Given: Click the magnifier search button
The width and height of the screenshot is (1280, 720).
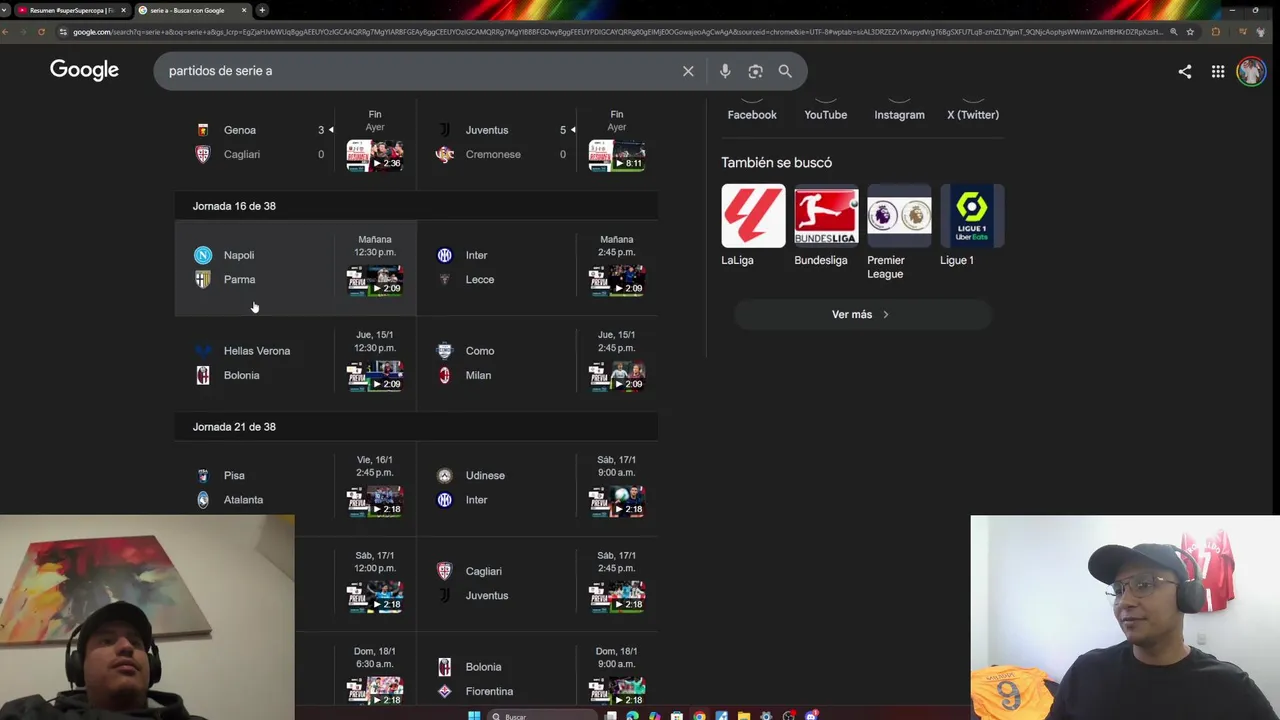Looking at the screenshot, I should 785,71.
